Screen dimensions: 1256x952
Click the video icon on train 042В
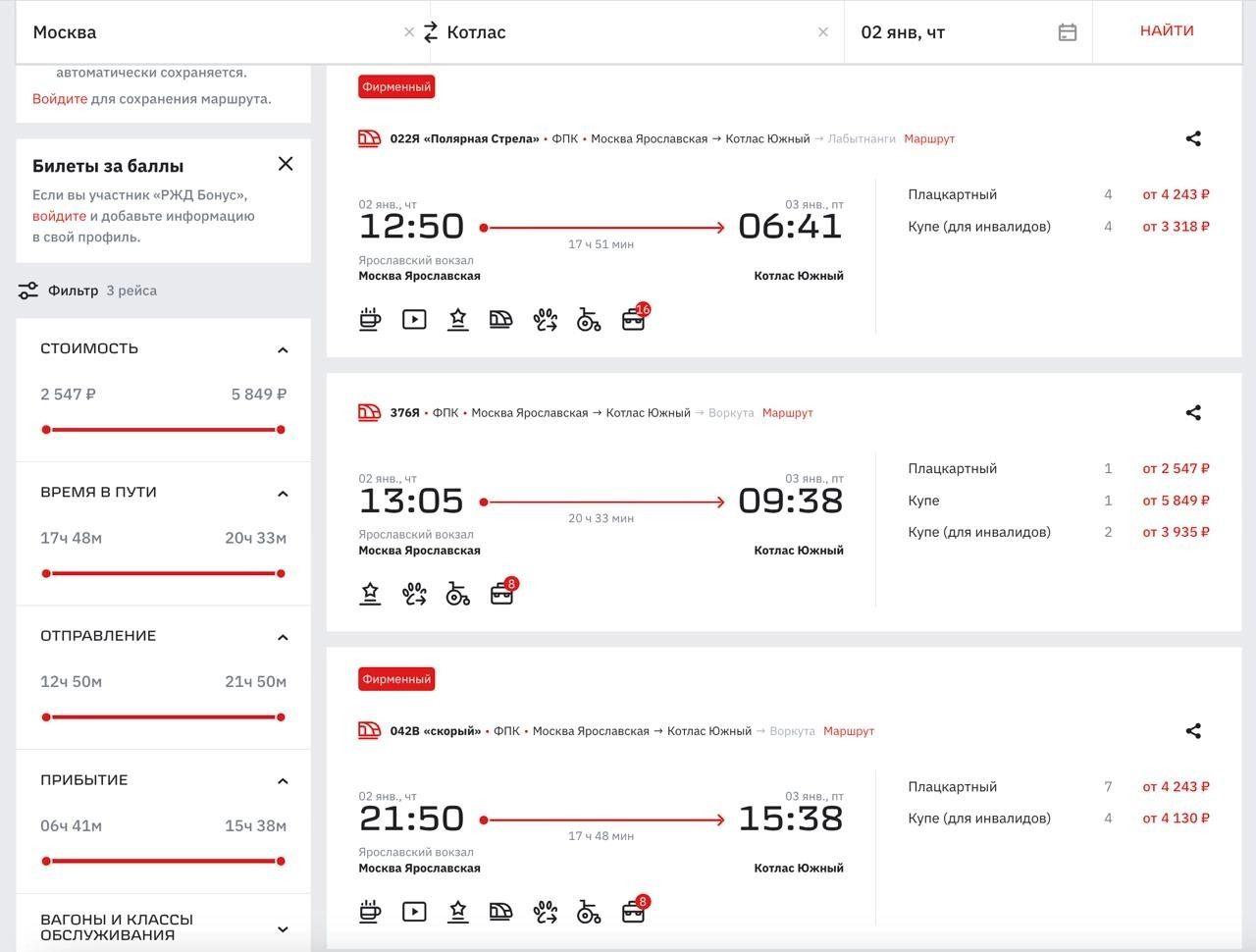click(414, 912)
